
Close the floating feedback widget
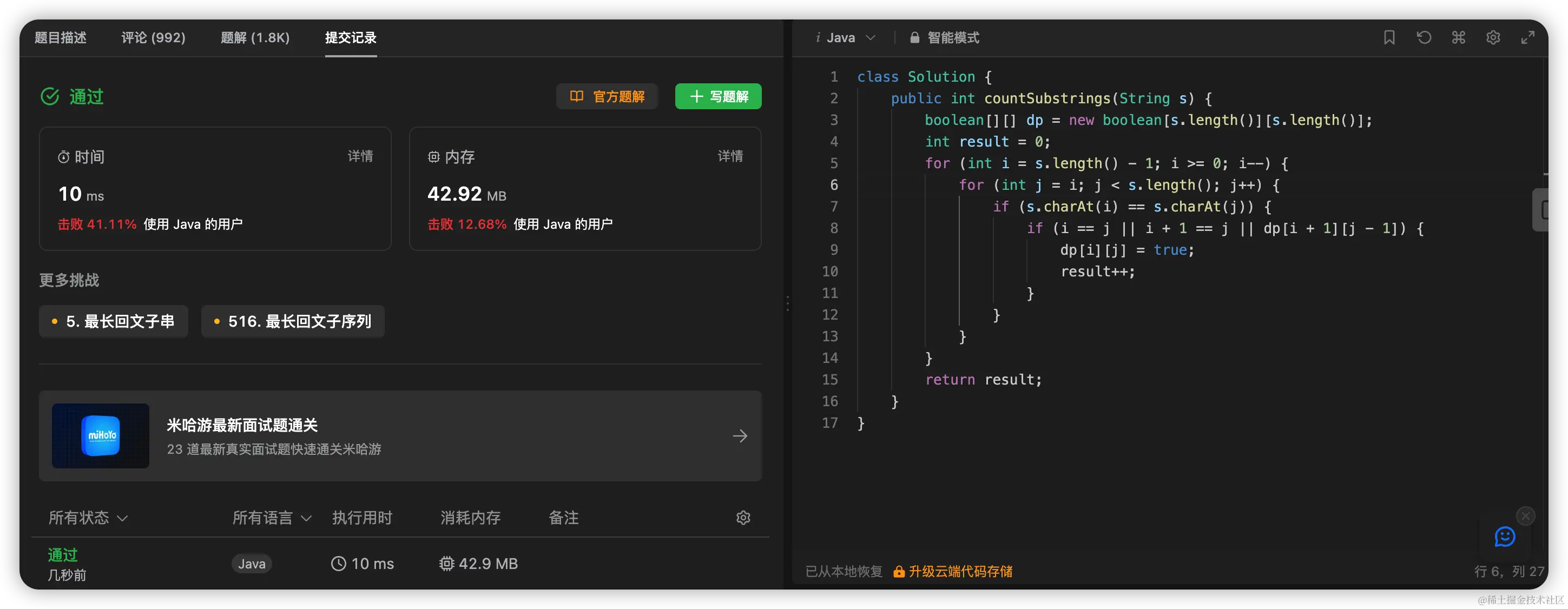(1525, 516)
